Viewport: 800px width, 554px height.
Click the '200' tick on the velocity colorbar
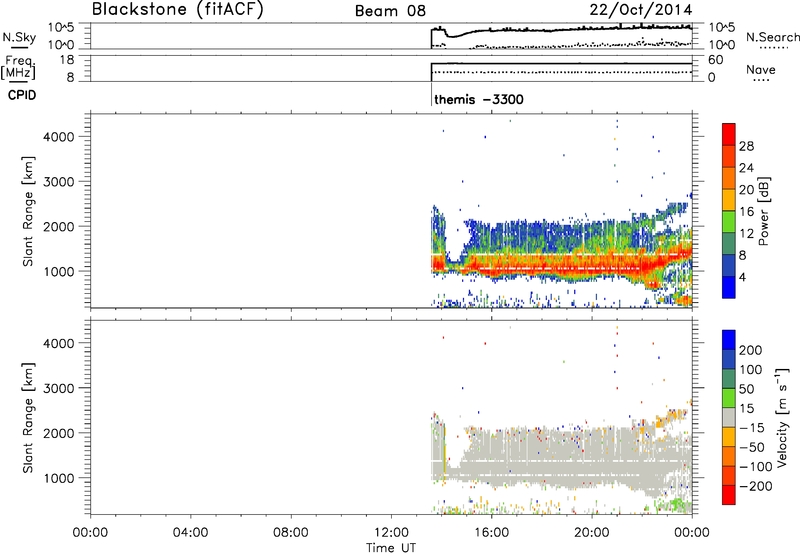[751, 350]
